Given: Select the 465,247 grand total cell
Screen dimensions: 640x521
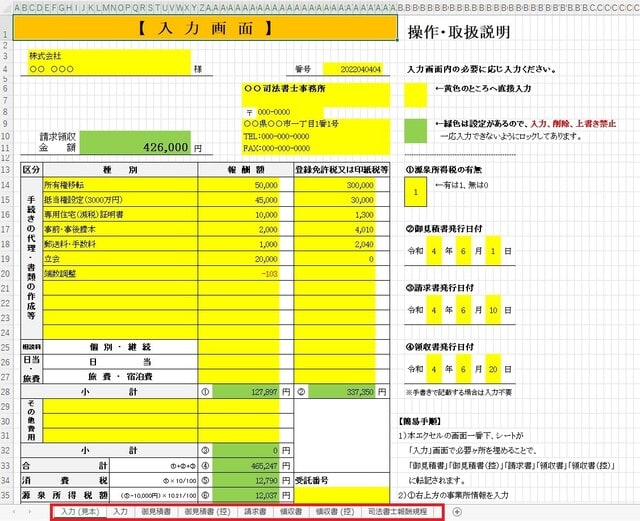Looking at the screenshot, I should [246, 465].
